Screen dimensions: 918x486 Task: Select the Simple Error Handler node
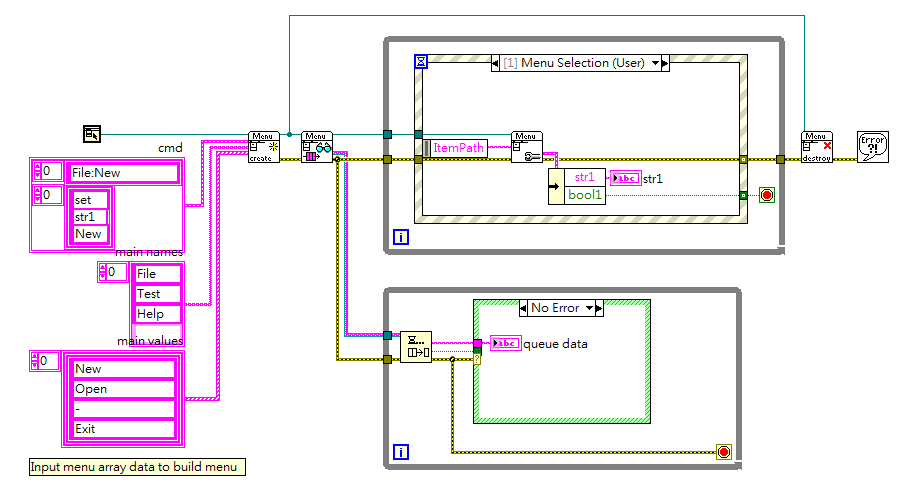coord(872,146)
